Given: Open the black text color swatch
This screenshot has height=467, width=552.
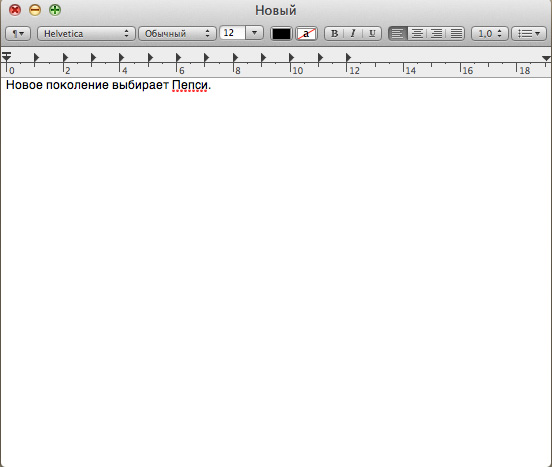Looking at the screenshot, I should pyautogui.click(x=281, y=34).
